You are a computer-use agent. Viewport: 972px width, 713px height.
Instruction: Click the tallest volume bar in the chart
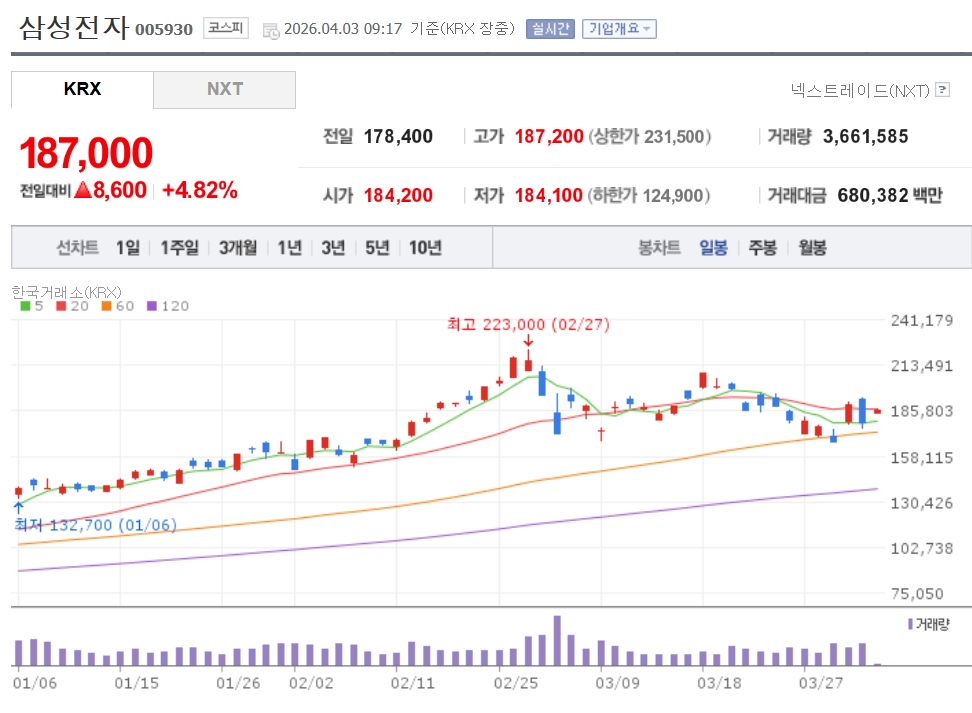557,641
